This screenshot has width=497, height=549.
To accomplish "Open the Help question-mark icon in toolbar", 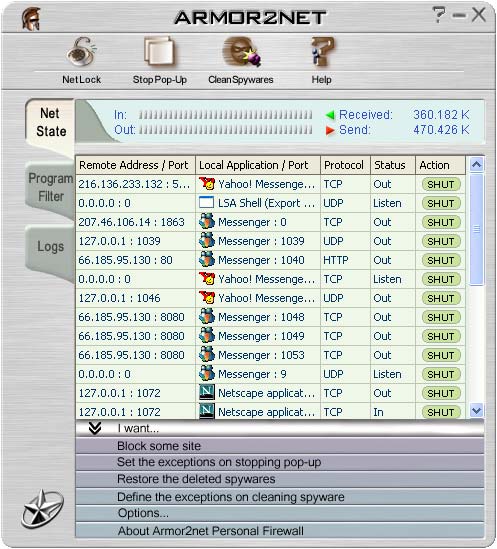I will pyautogui.click(x=322, y=53).
